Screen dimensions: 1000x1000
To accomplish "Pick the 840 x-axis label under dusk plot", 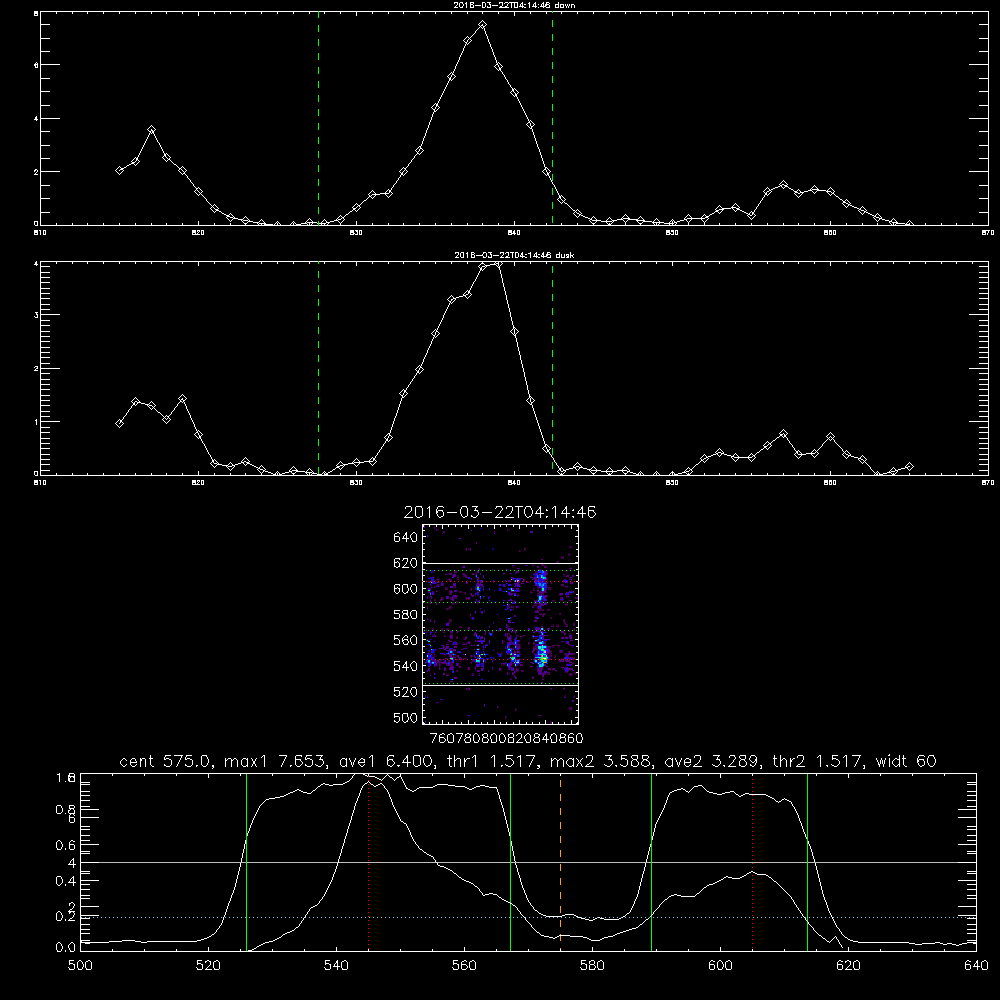I will tap(514, 483).
